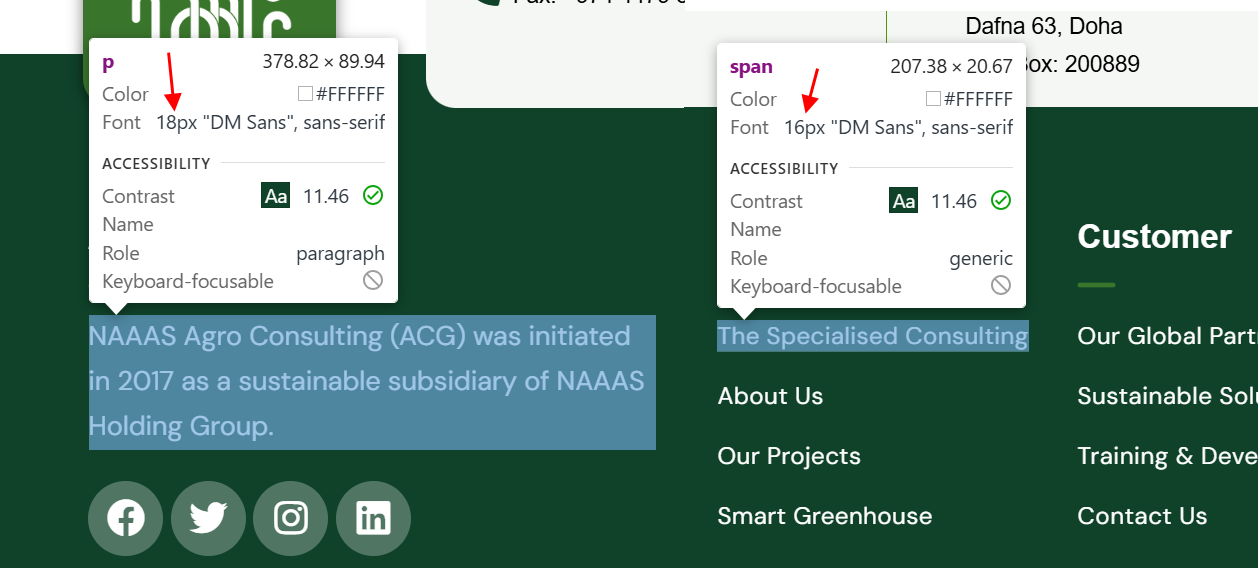
Task: Open the Our Global Partners link
Action: point(1167,336)
